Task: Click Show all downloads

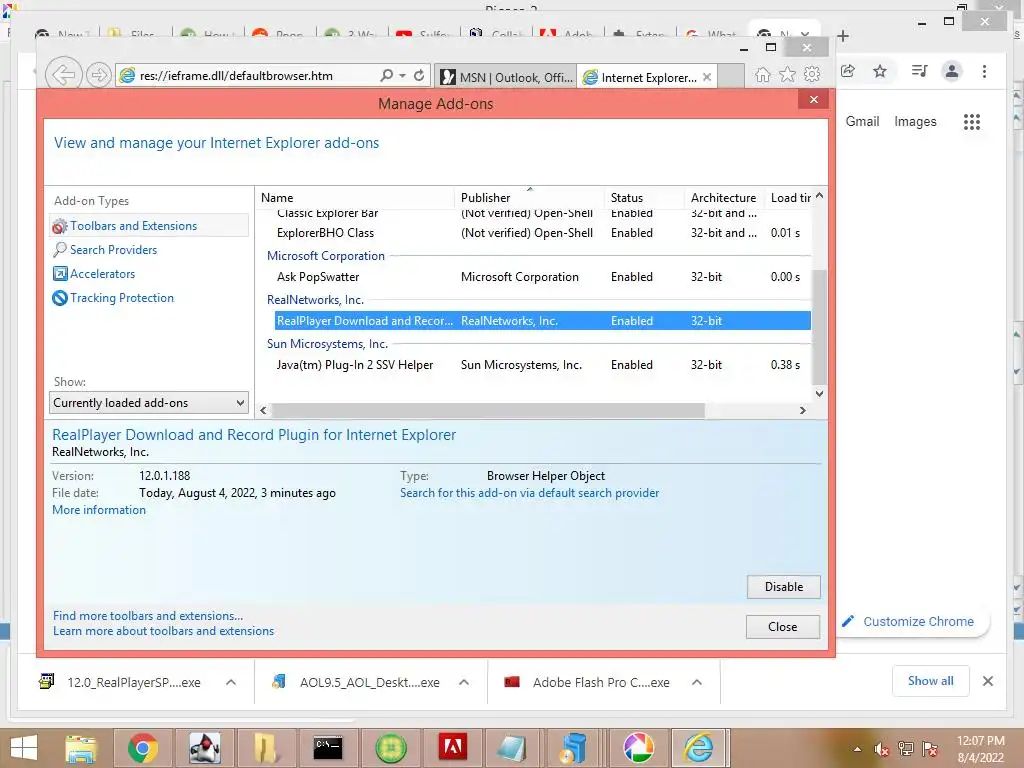Action: pyautogui.click(x=931, y=681)
